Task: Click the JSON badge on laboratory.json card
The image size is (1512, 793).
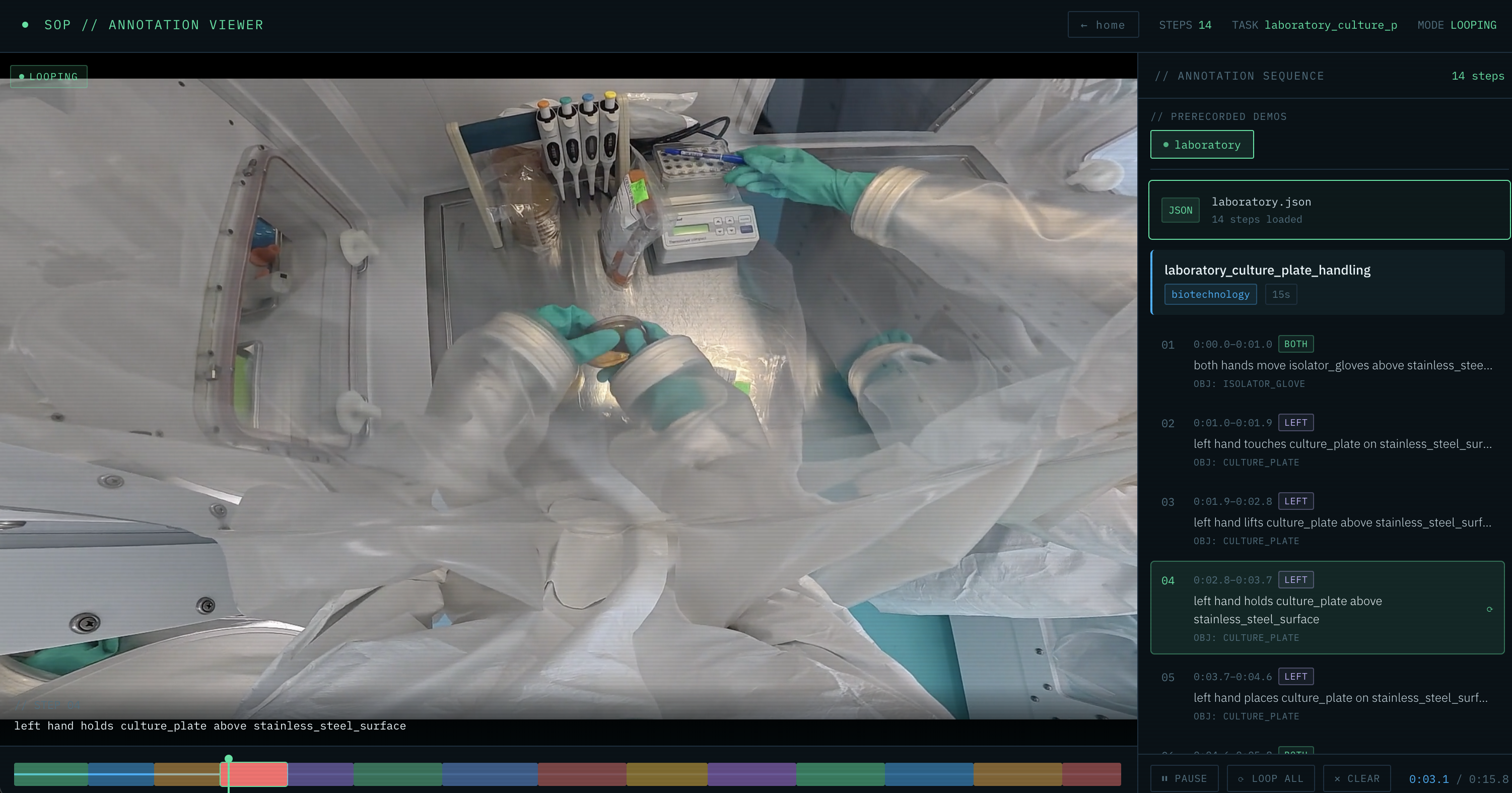Action: [x=1180, y=210]
